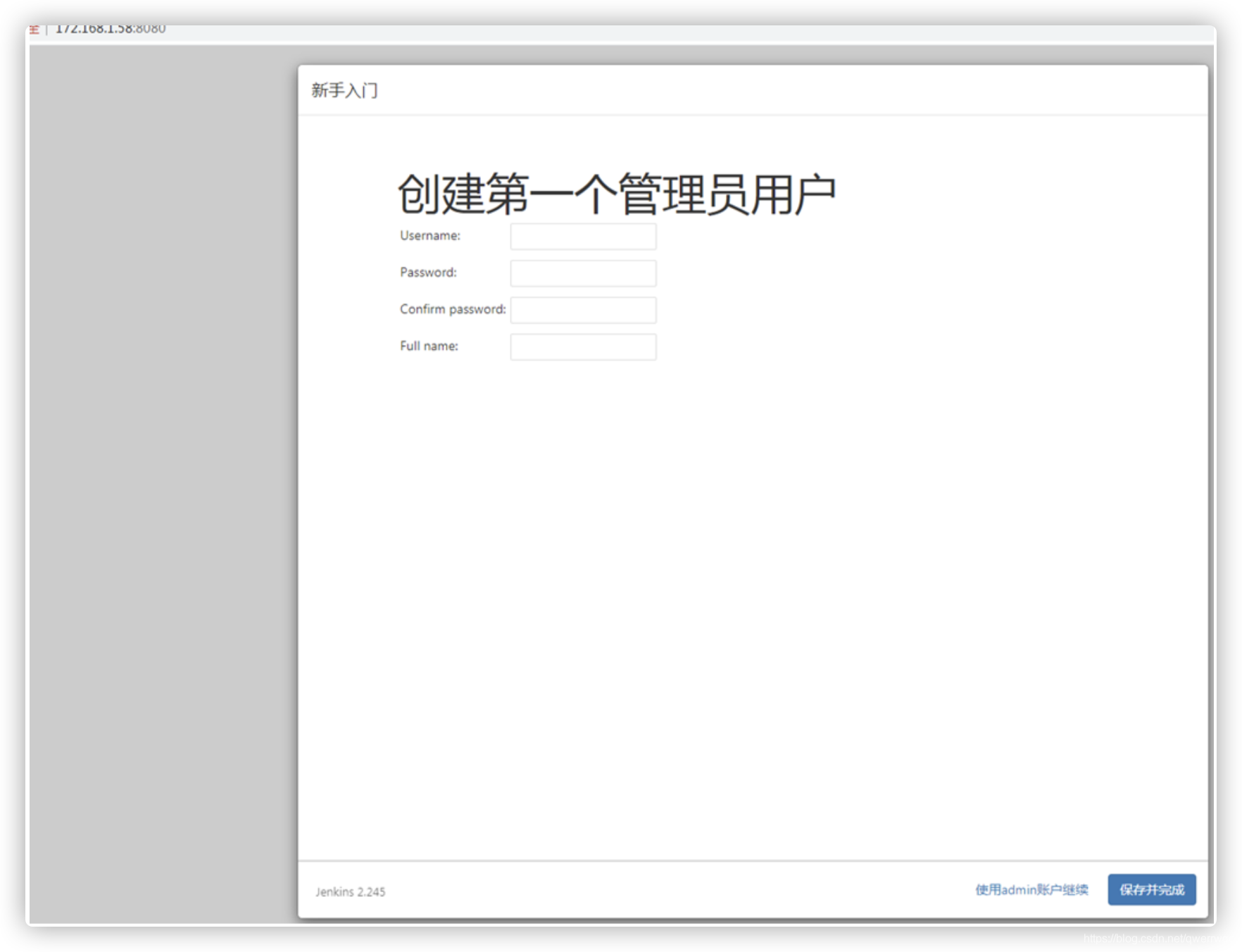
Task: Click the Username field label
Action: pyautogui.click(x=430, y=236)
